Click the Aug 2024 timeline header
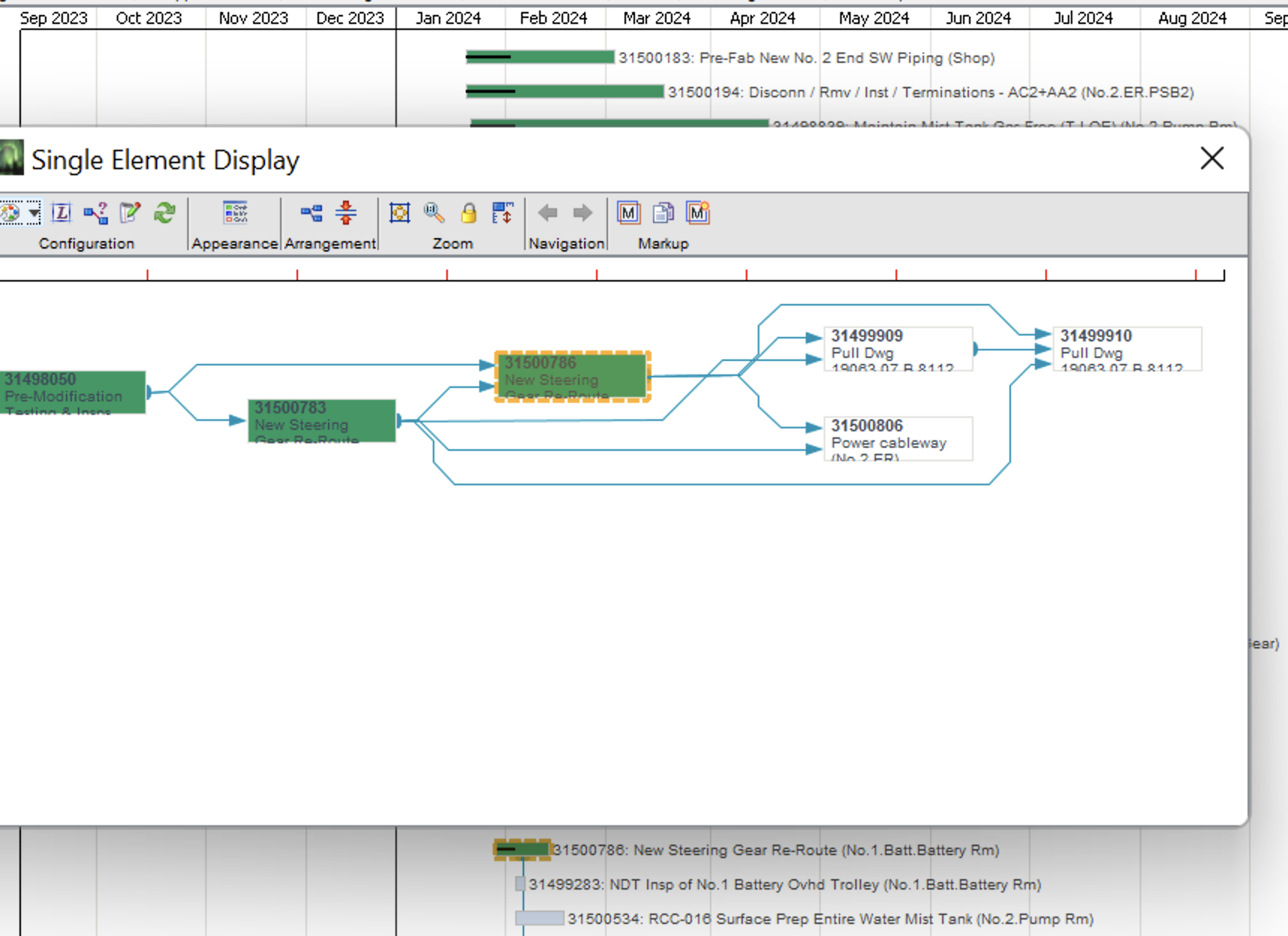Viewport: 1288px width, 936px height. pos(1192,18)
